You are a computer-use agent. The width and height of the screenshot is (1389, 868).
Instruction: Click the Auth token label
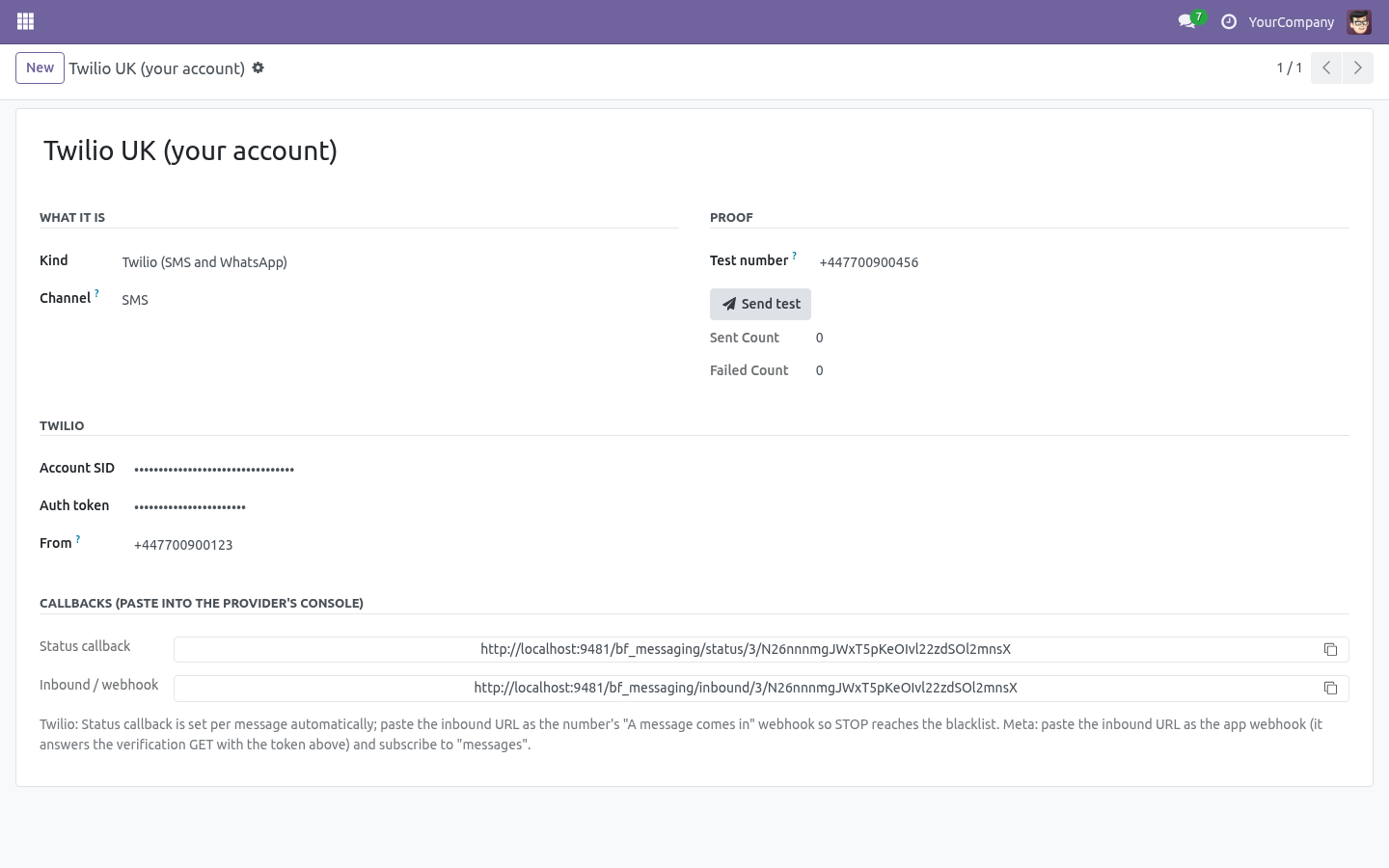pos(74,505)
